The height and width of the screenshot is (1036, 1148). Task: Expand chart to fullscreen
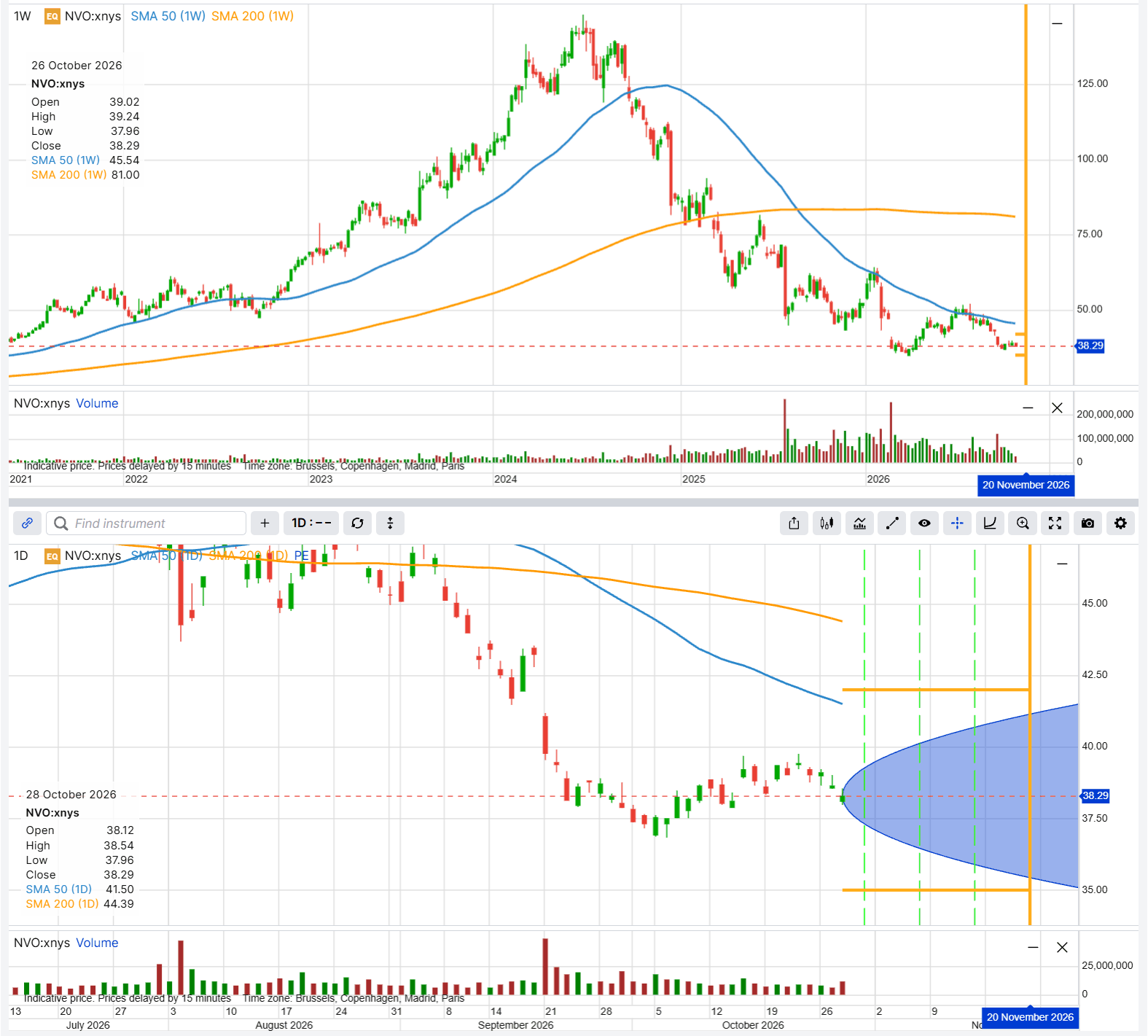[1055, 523]
